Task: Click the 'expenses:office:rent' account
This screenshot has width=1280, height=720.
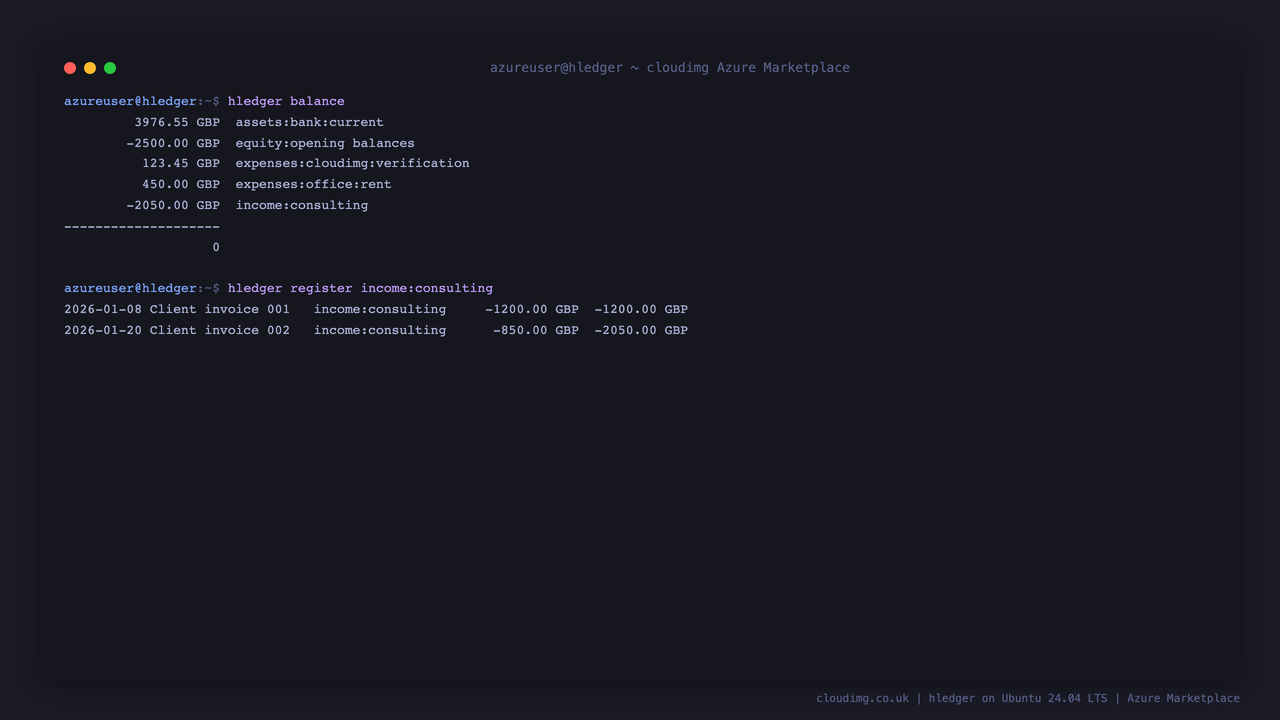Action: point(313,184)
